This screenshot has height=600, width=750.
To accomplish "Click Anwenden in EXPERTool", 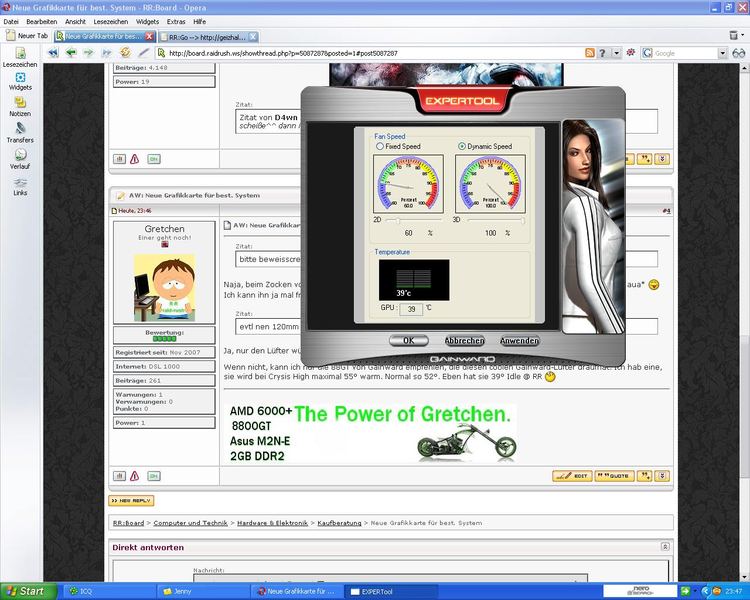I will [x=519, y=340].
